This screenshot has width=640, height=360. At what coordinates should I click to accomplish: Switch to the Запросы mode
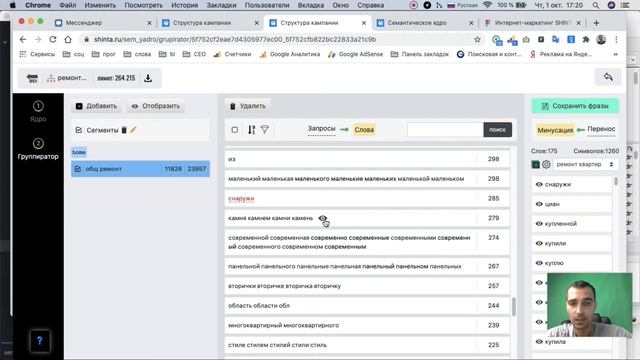coord(322,129)
